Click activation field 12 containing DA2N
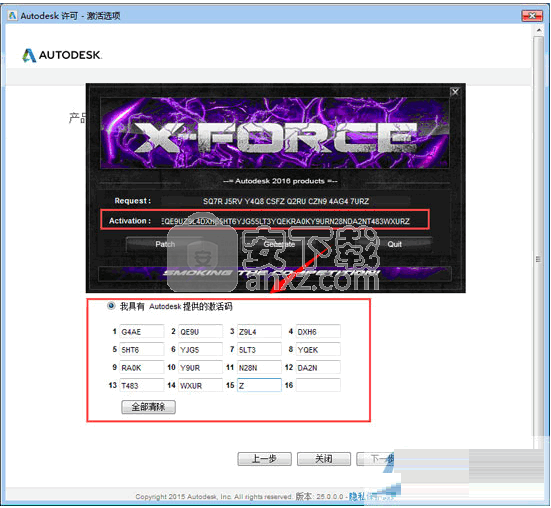The height and width of the screenshot is (508, 551). (318, 367)
